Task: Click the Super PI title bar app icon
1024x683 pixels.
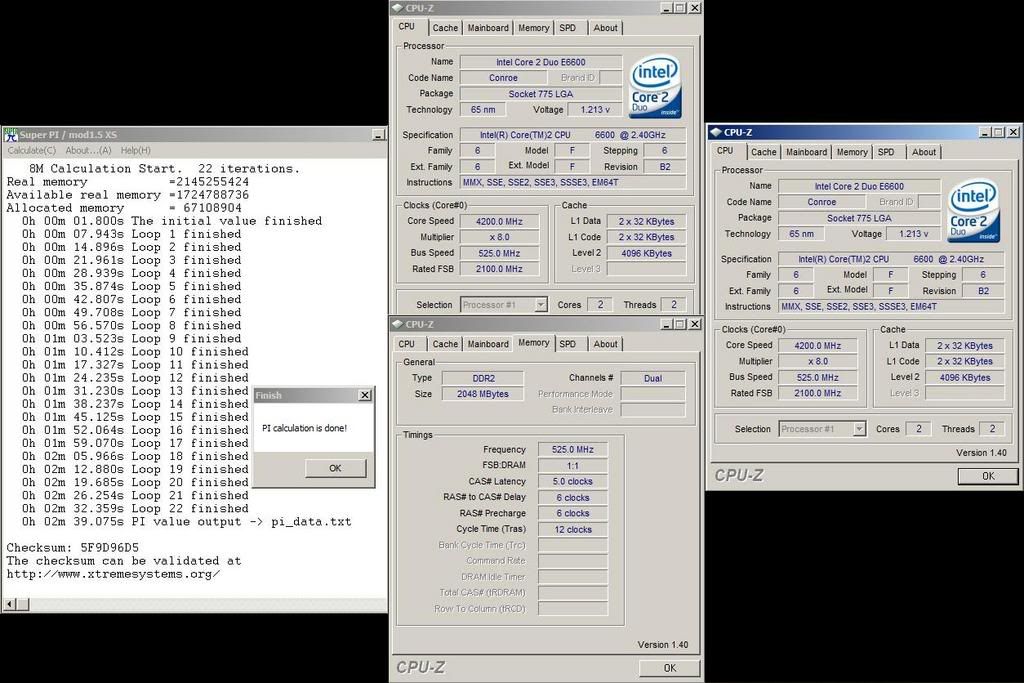Action: tap(10, 134)
